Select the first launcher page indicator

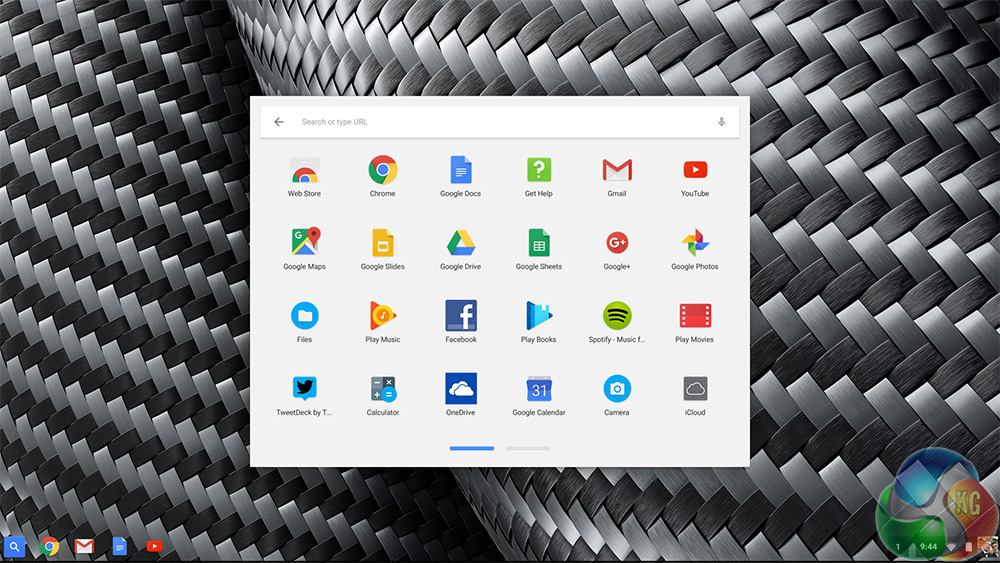pyautogui.click(x=472, y=448)
